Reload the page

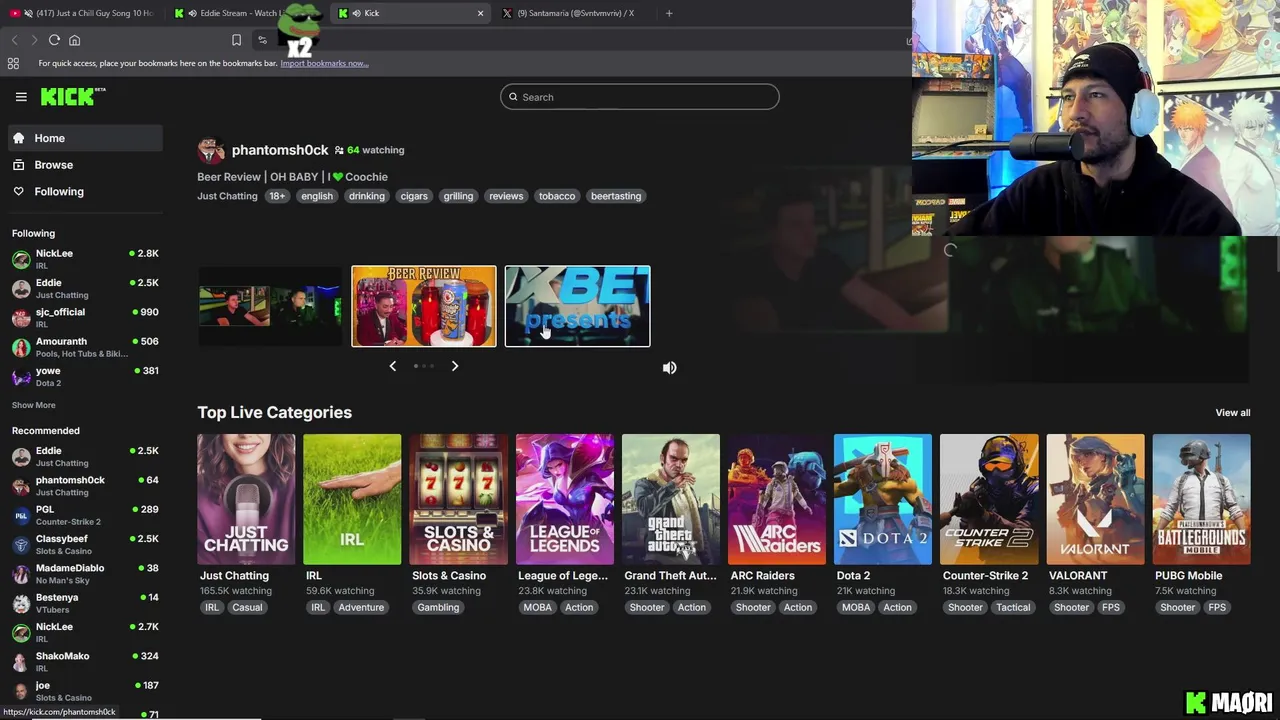click(54, 40)
